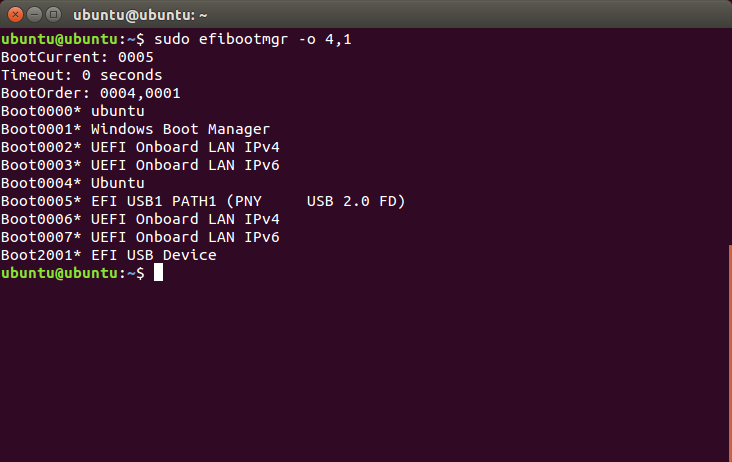Image resolution: width=732 pixels, height=462 pixels.
Task: Minimize the terminal window
Action: tap(35, 15)
